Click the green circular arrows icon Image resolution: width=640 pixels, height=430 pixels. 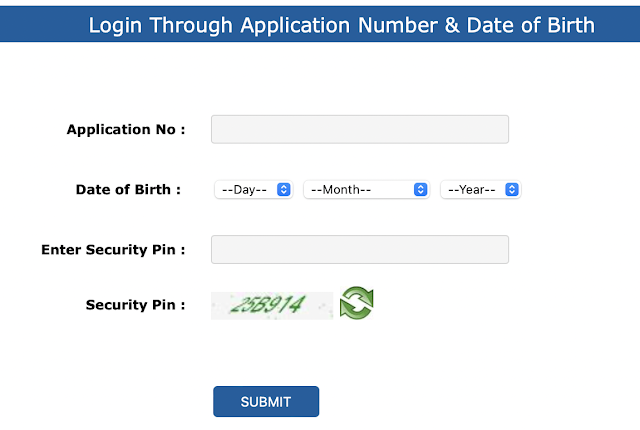(x=356, y=303)
